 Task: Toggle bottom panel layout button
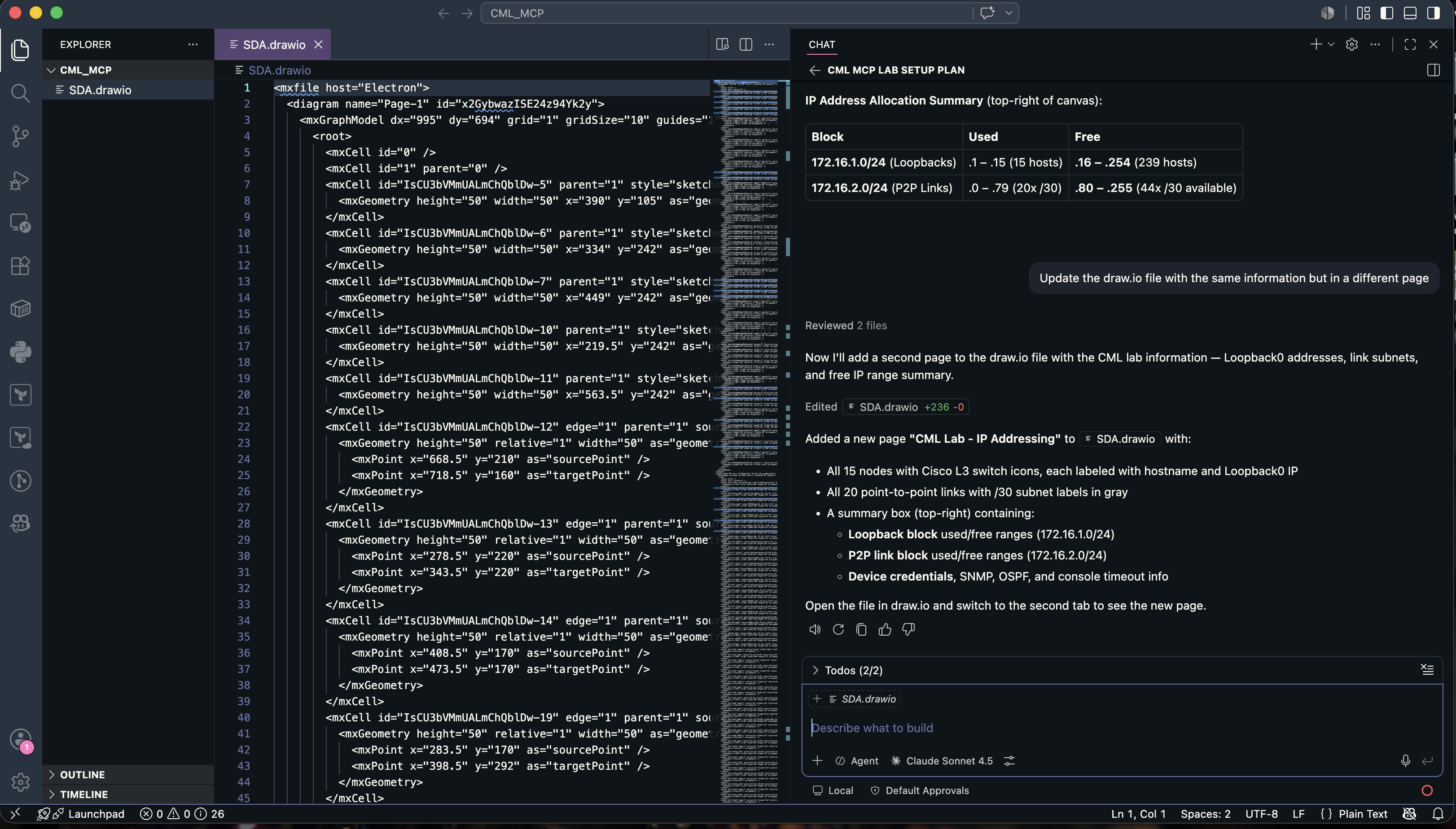click(x=1410, y=13)
